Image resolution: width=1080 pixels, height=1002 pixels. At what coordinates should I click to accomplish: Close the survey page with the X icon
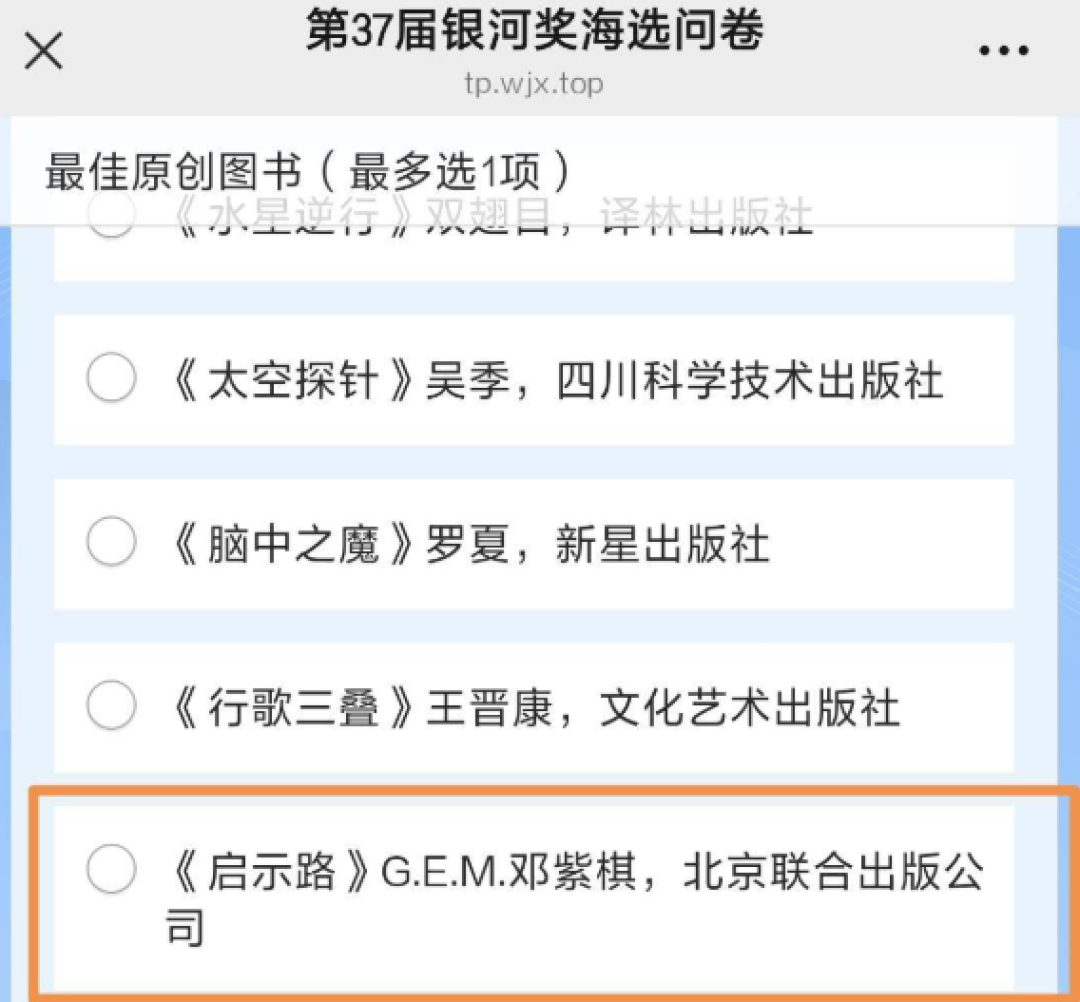(x=43, y=50)
